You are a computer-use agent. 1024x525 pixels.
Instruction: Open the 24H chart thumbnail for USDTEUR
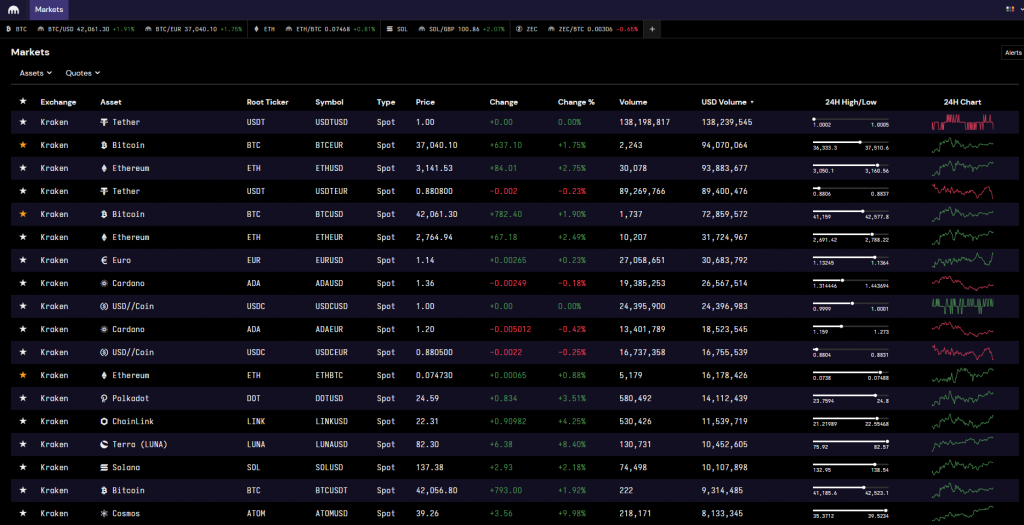pyautogui.click(x=962, y=191)
